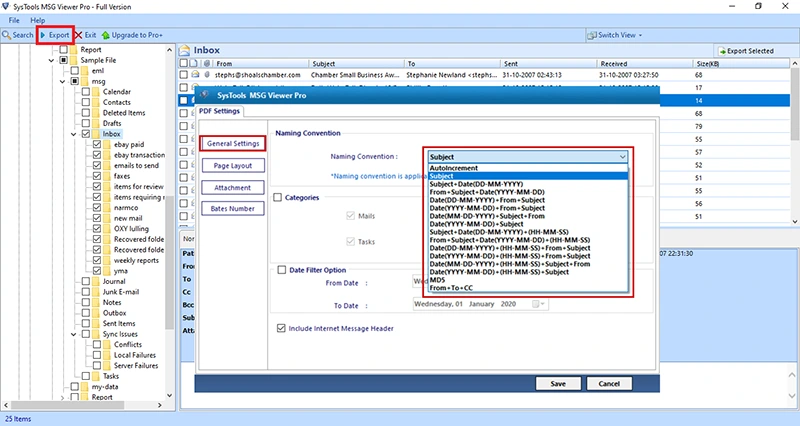Check the Calendar folder checkbox
800x426 pixels.
click(x=86, y=92)
